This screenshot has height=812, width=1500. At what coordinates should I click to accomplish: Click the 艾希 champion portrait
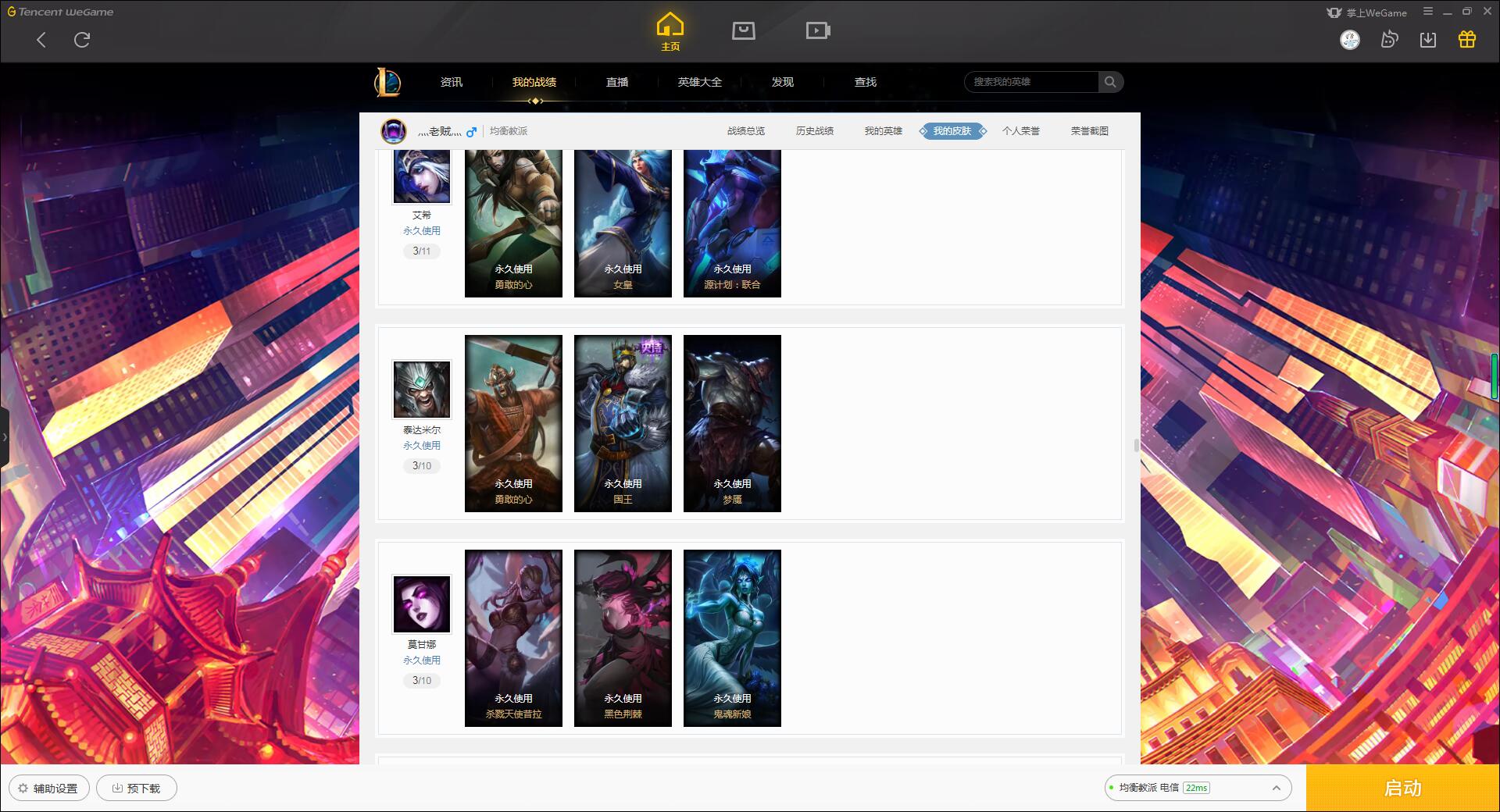[x=422, y=176]
